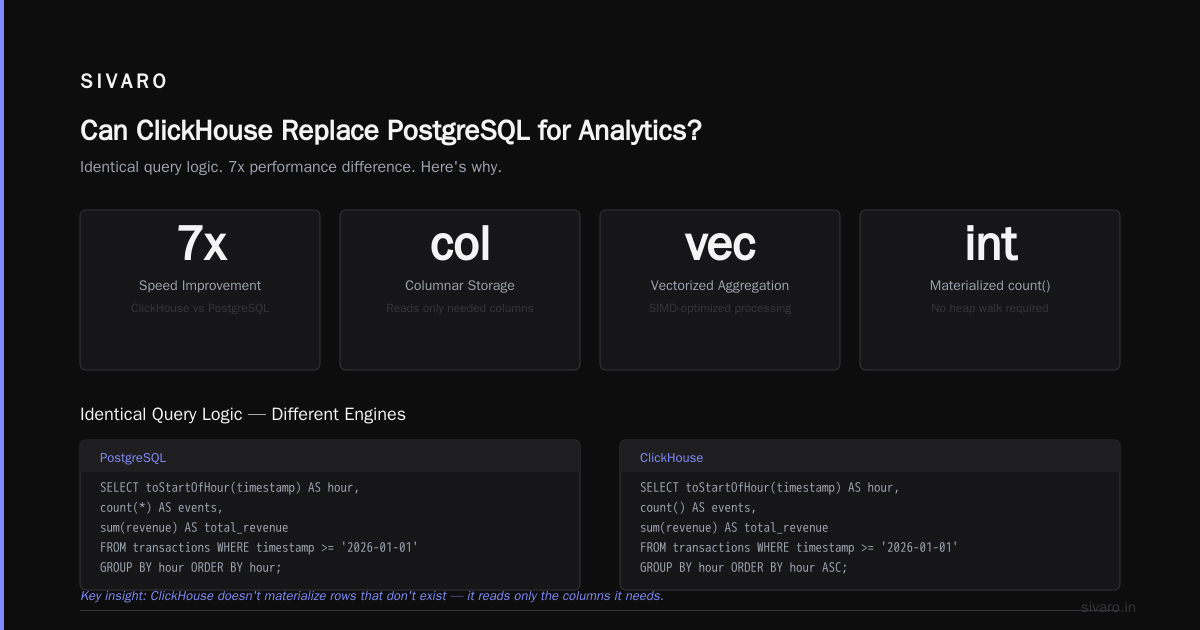Click the No heap walk required caption
The height and width of the screenshot is (630, 1200).
990,308
